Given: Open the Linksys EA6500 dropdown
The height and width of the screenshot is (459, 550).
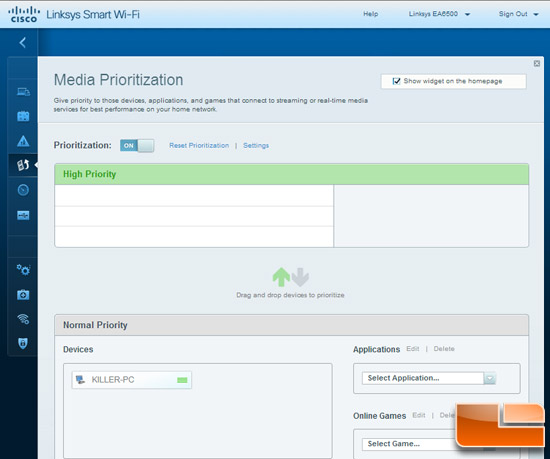Looking at the screenshot, I should [439, 14].
